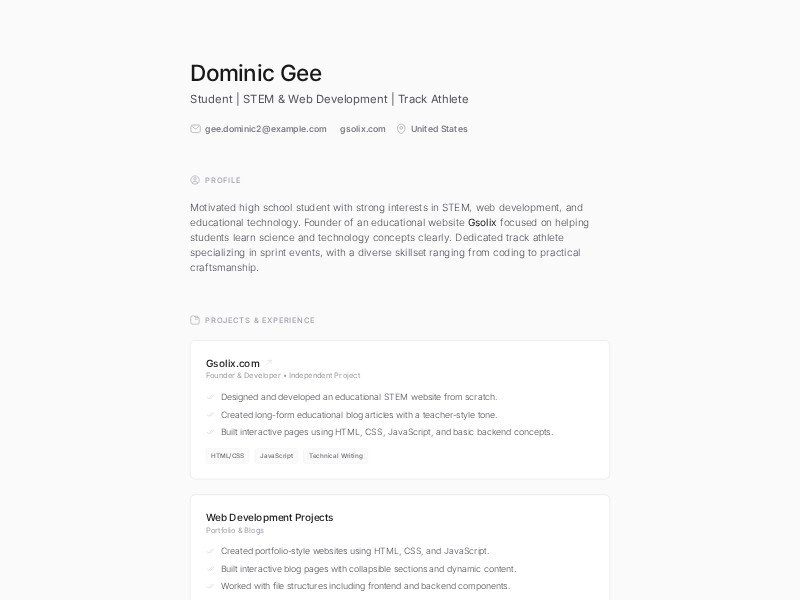The height and width of the screenshot is (600, 800).
Task: Click the bold Gsolix link in profile text
Action: tap(482, 222)
